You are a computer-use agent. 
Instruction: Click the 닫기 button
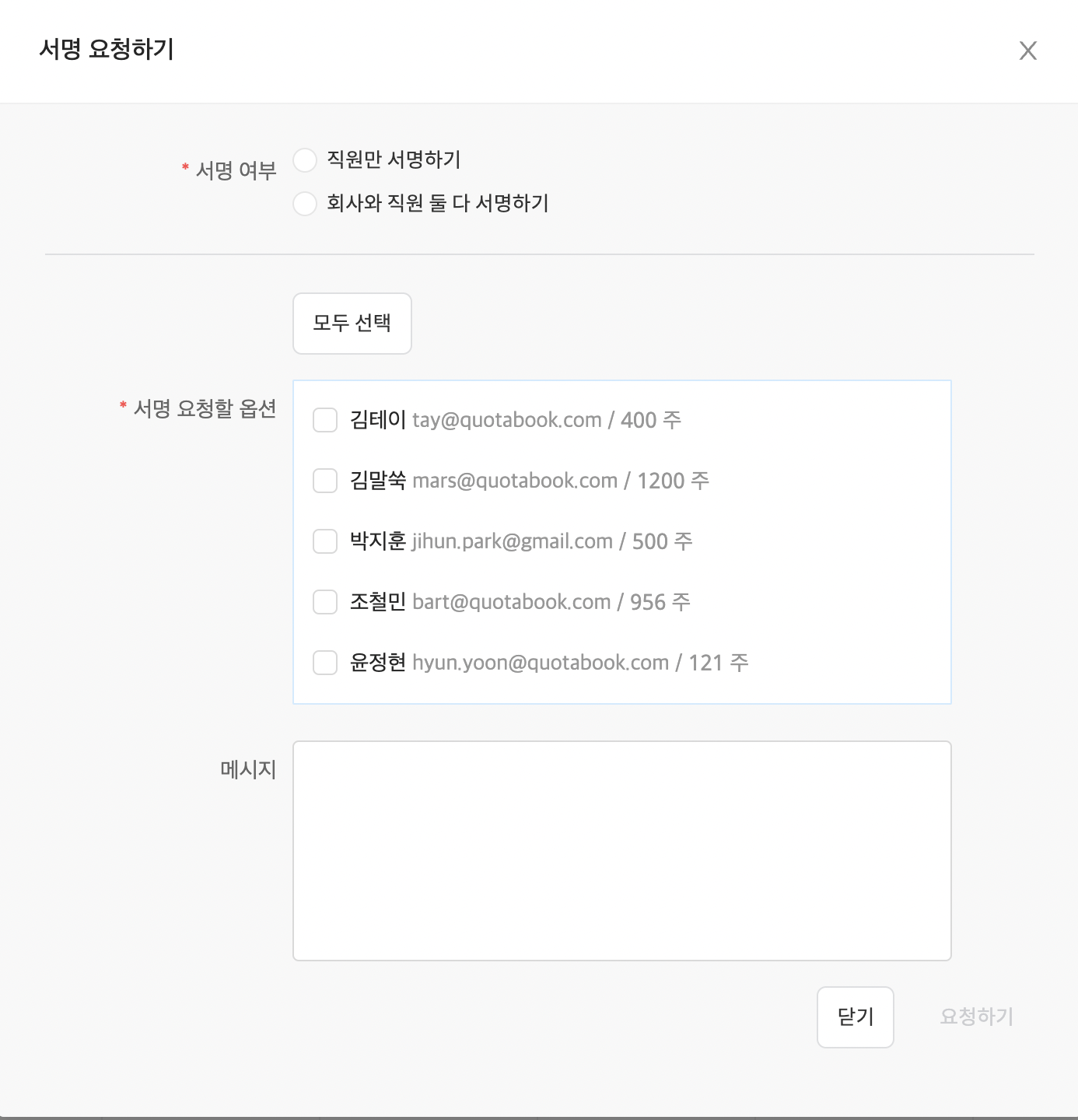(856, 1017)
